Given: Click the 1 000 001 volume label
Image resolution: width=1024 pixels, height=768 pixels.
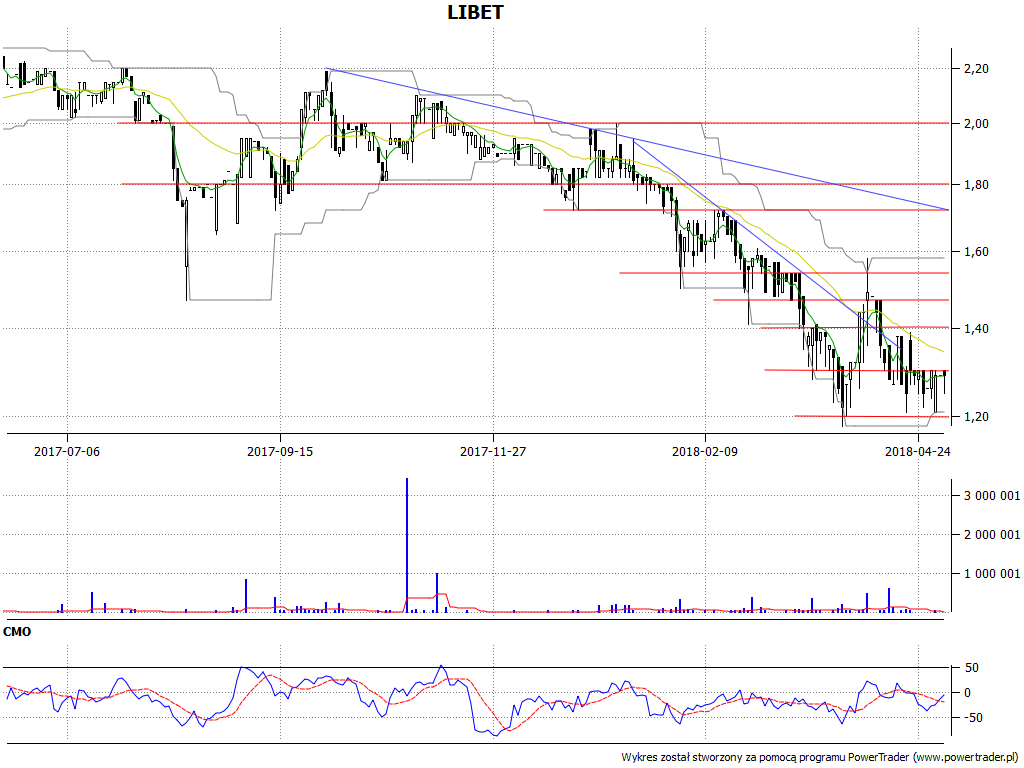Looking at the screenshot, I should tap(991, 573).
